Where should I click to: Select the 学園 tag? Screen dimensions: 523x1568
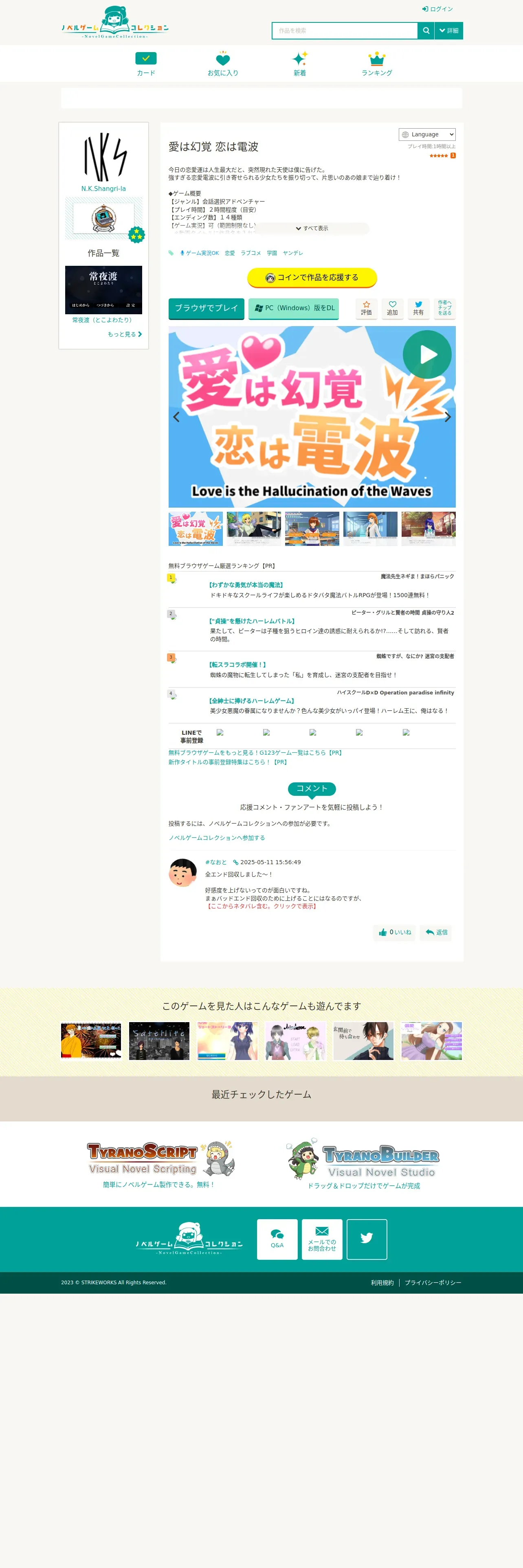point(272,253)
